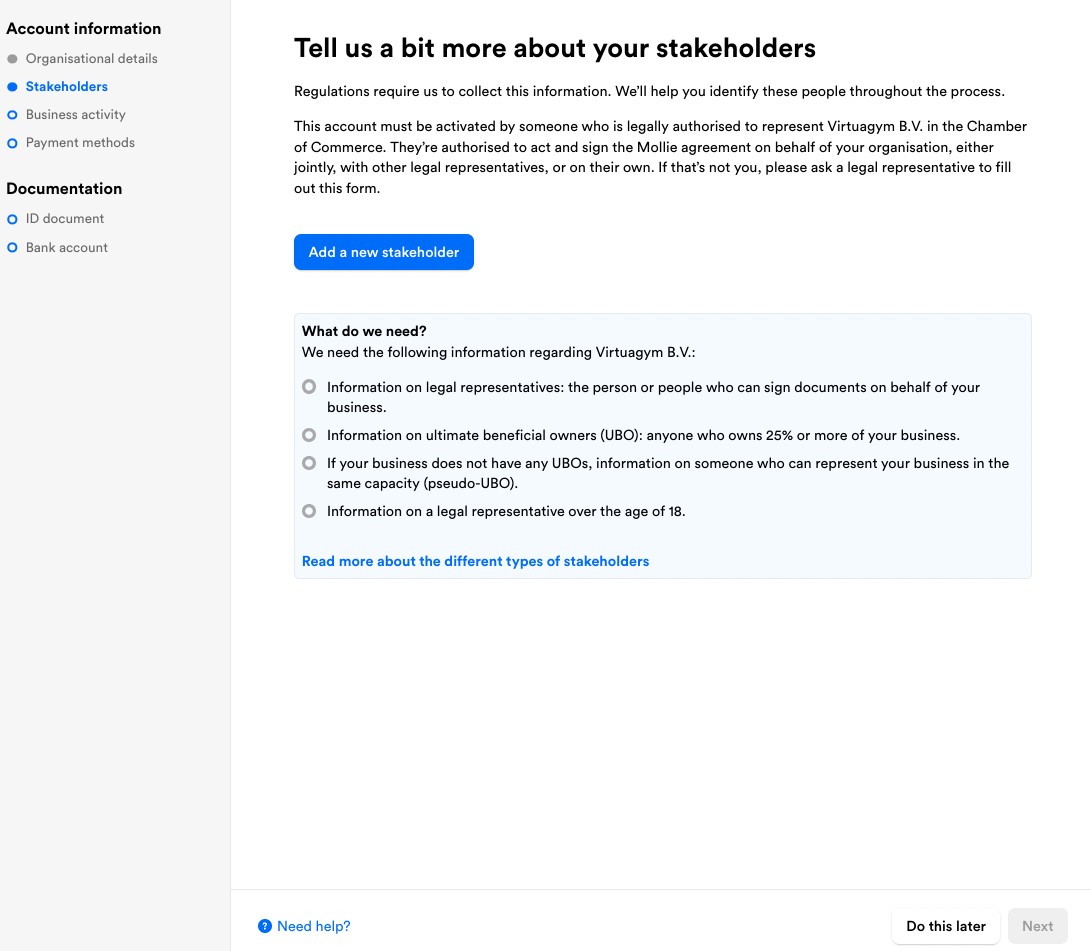This screenshot has height=951, width=1091.
Task: Select the pseudo-UBO requirement bullet
Action: click(309, 463)
